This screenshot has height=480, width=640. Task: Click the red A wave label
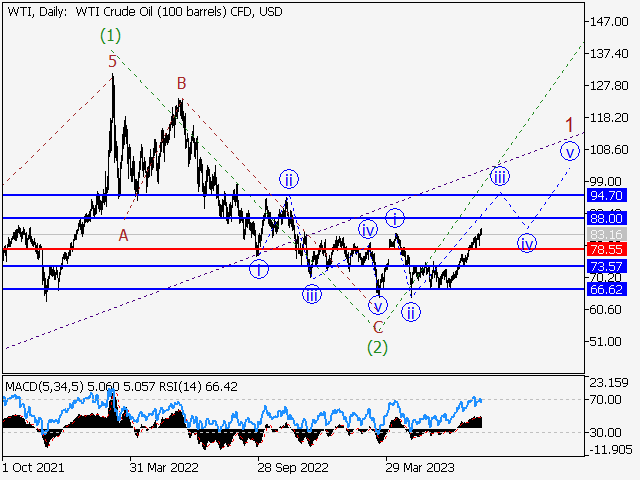123,235
